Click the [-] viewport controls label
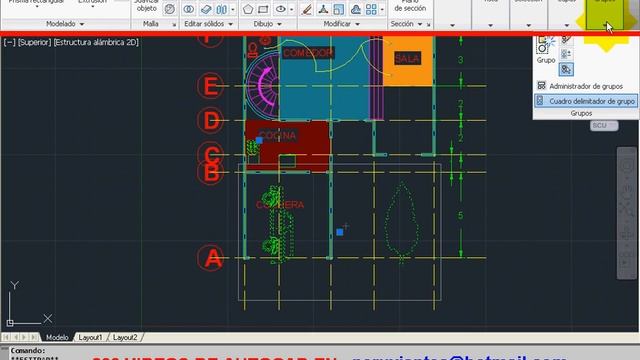Screen dimensions: 640x360 coord(9,42)
